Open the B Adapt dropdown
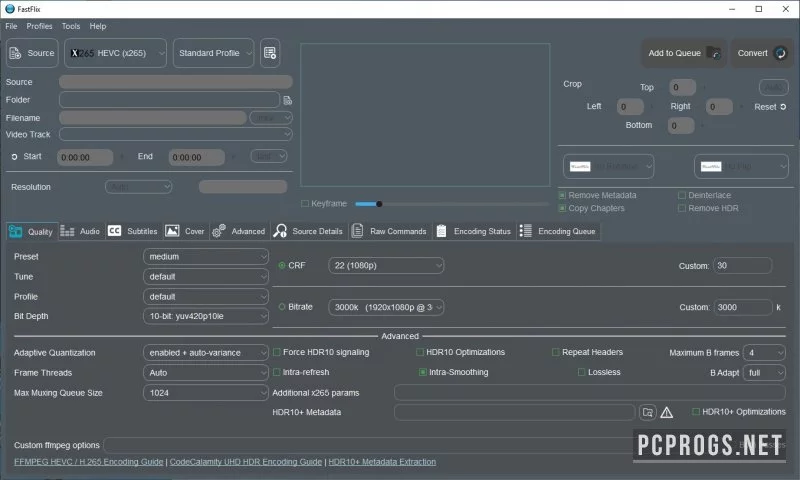 pos(764,373)
